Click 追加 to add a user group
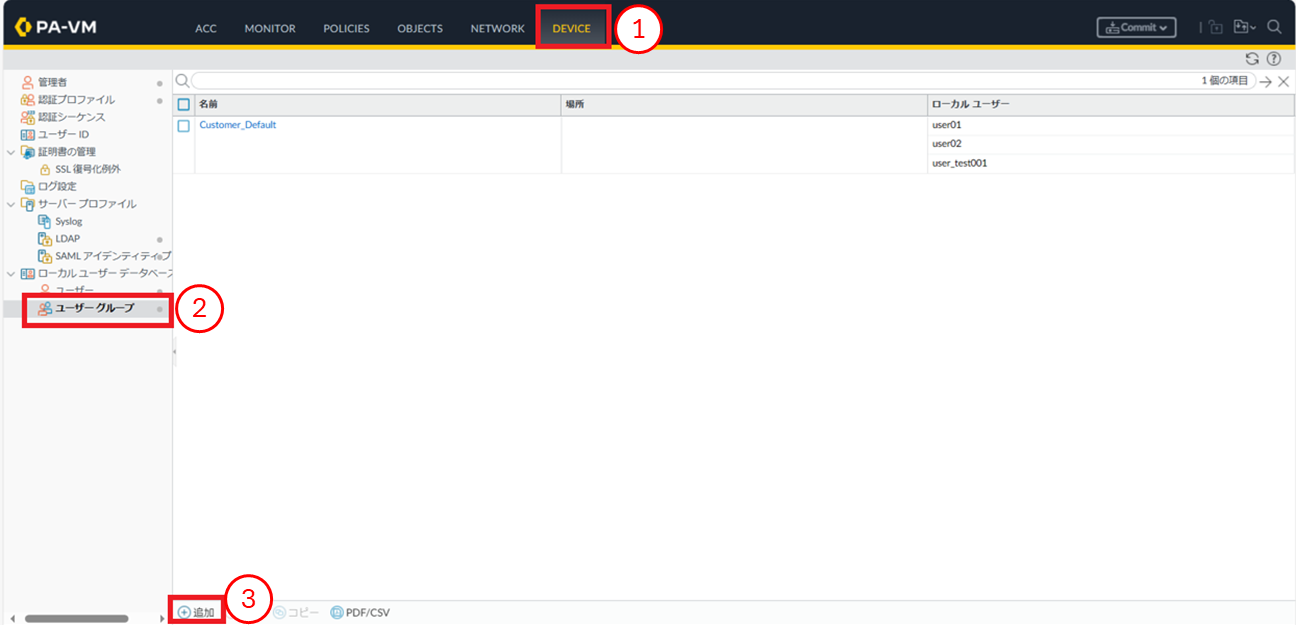 click(196, 612)
